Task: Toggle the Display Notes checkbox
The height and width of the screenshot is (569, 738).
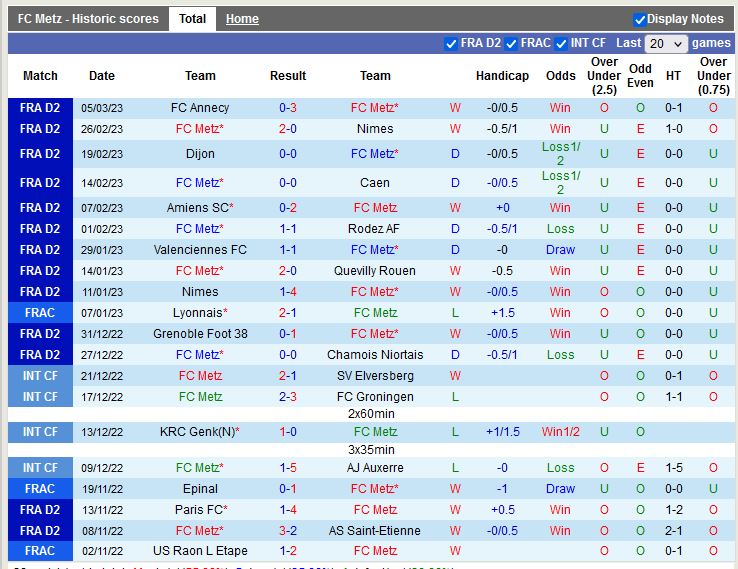Action: [640, 19]
